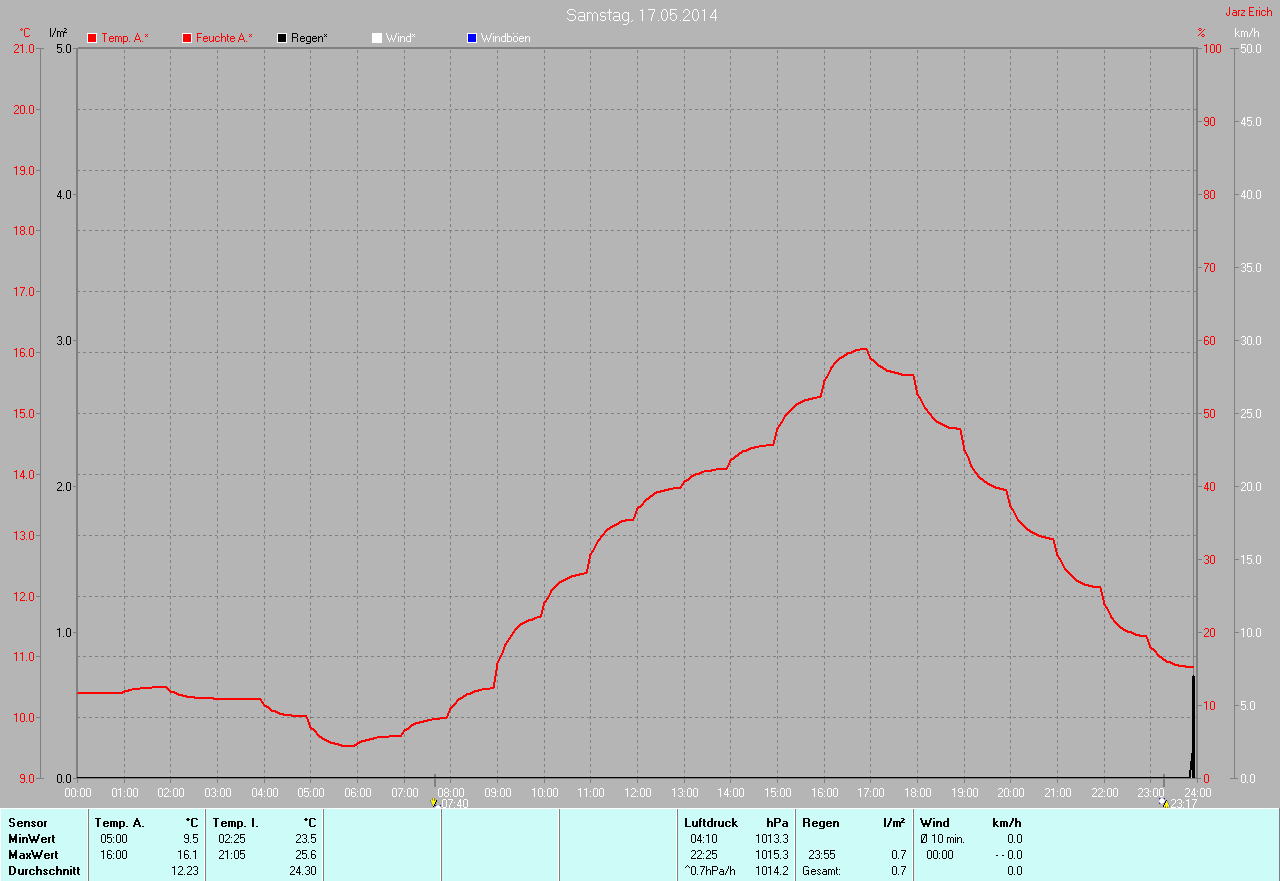Click the red swatch beside Temp. A.*

[x=92, y=38]
